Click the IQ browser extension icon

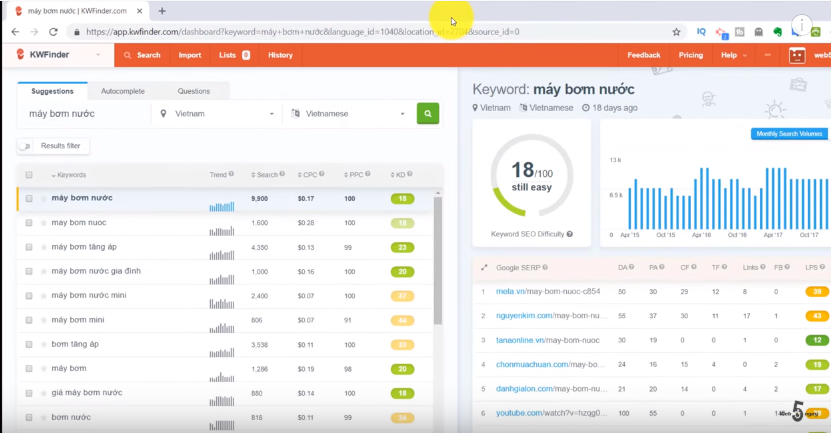(x=701, y=32)
